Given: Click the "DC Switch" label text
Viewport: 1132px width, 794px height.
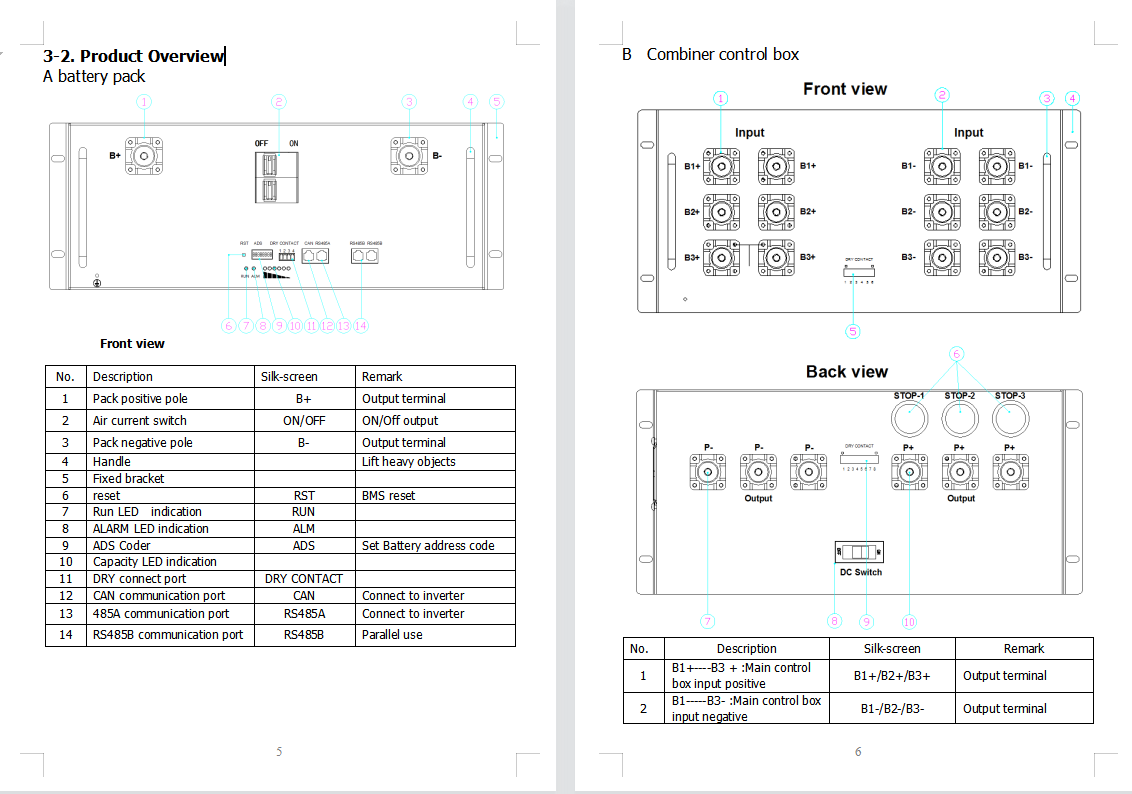Looking at the screenshot, I should (x=861, y=572).
